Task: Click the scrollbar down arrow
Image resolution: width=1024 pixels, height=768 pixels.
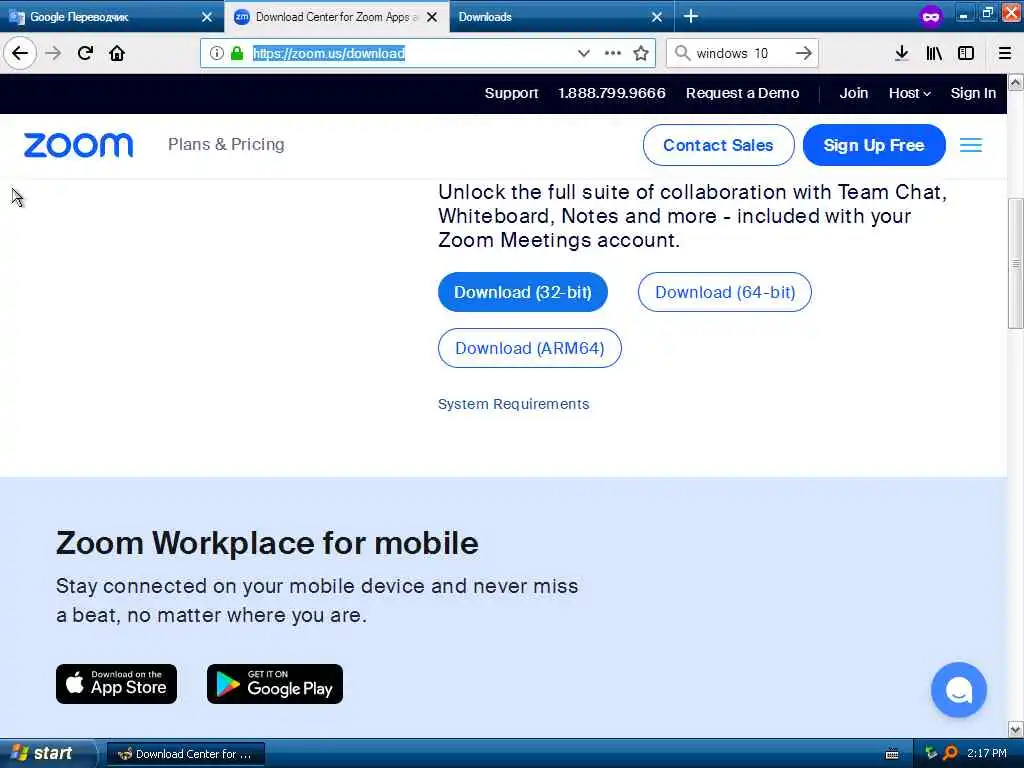Action: [x=1015, y=729]
